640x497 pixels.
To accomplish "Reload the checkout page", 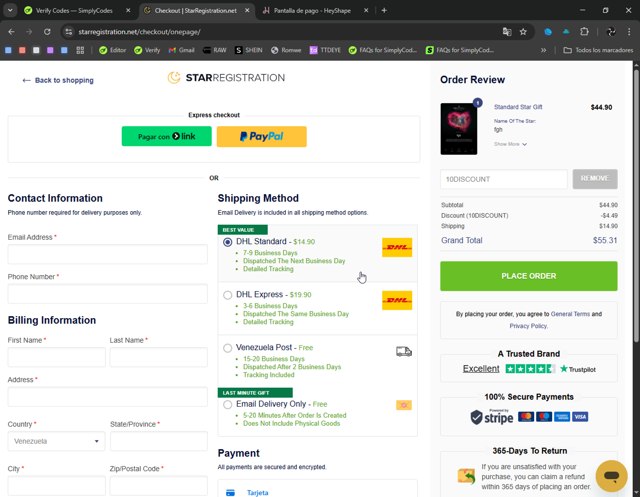I will (47, 32).
